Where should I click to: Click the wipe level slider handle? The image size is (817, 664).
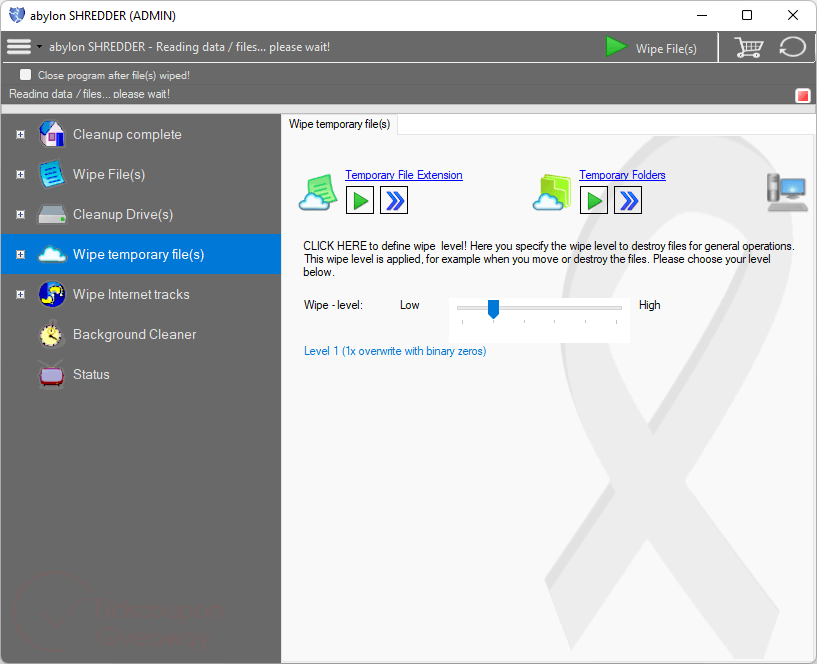(x=493, y=309)
